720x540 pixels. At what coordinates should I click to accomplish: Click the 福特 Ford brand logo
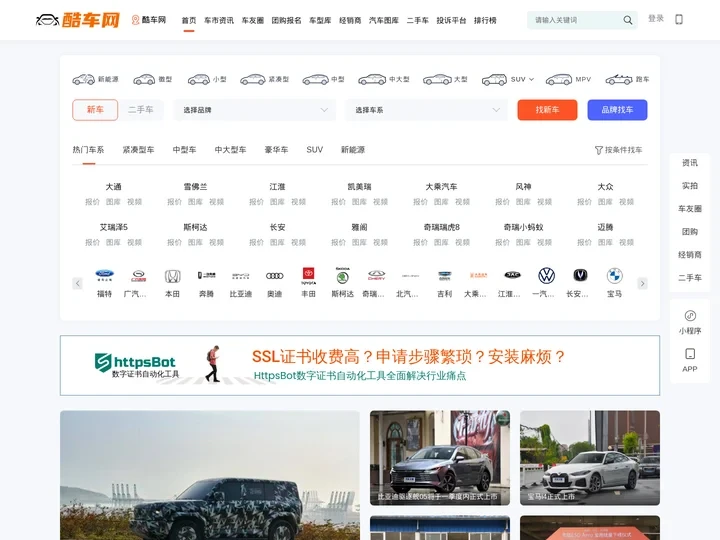[104, 275]
